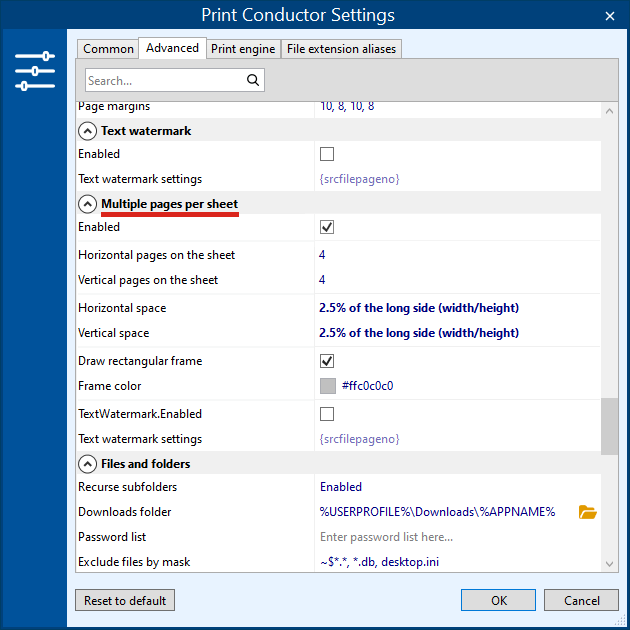Click the Horizontal space value
This screenshot has width=630, height=630.
coord(419,308)
